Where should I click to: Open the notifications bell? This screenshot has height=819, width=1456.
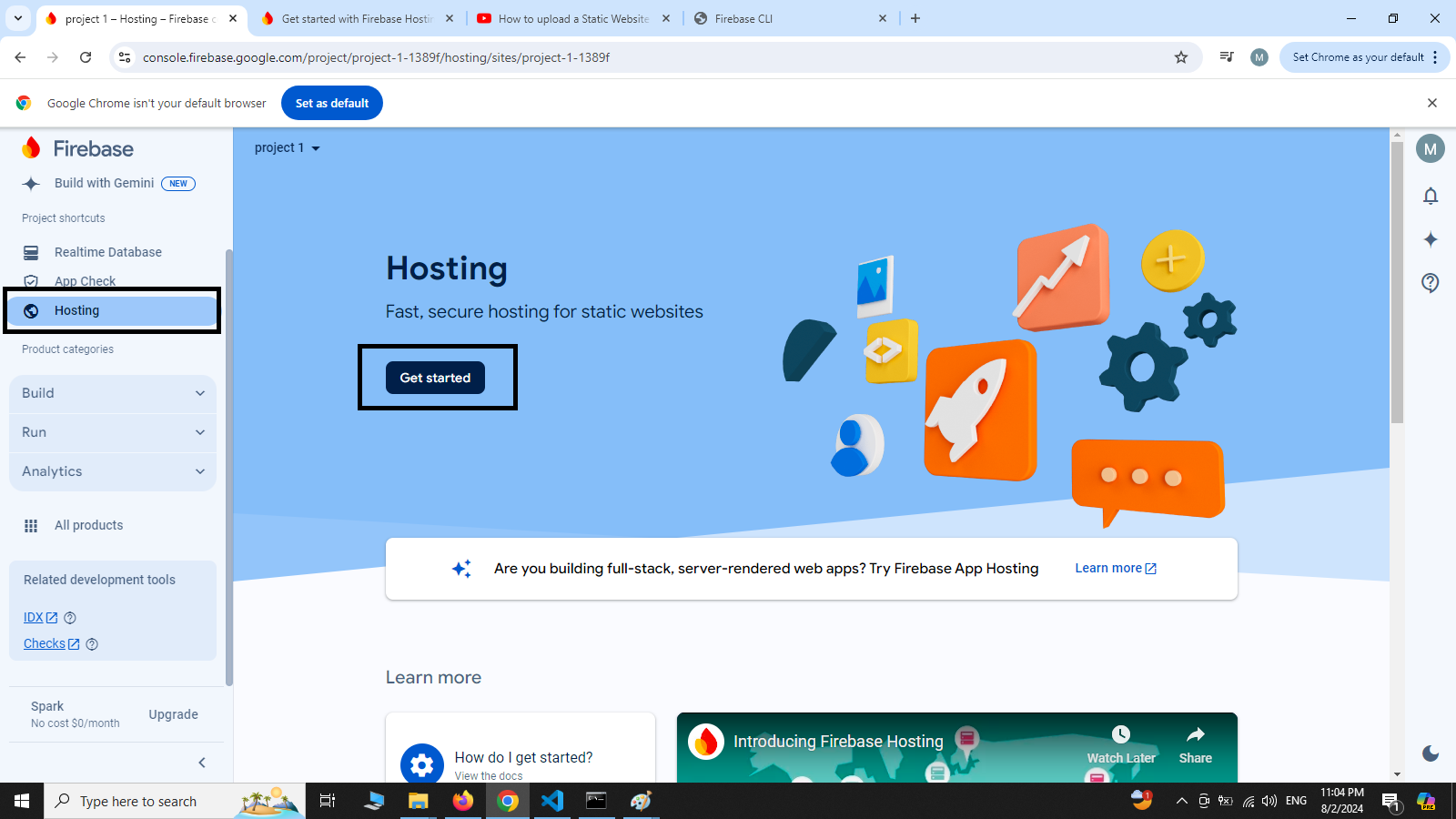point(1431,196)
